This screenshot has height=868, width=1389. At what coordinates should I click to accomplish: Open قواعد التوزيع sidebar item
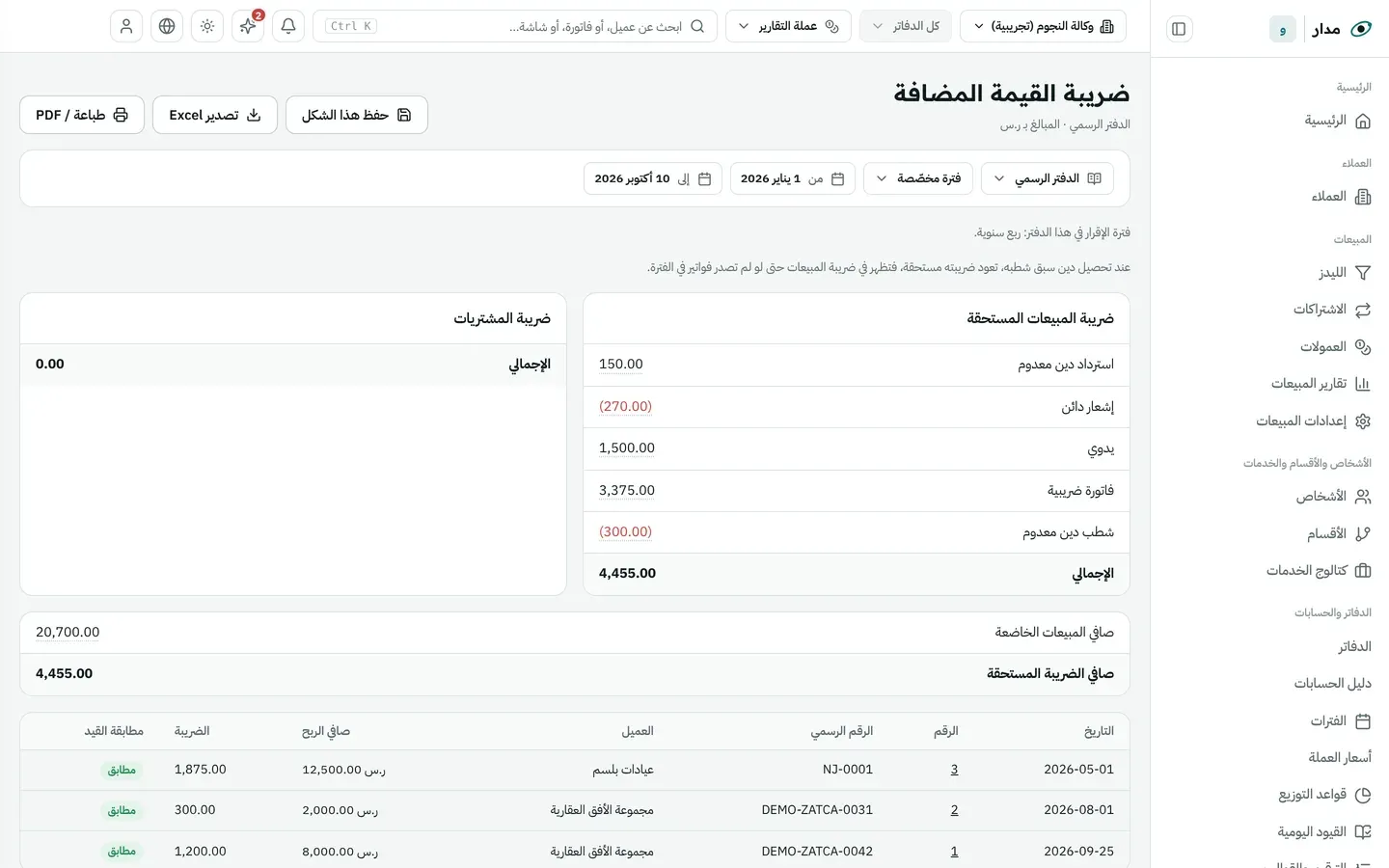pos(1324,795)
